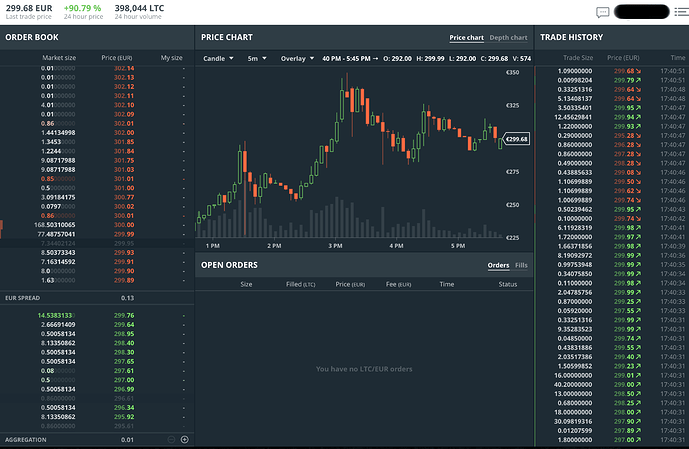The image size is (689, 449).
Task: Switch to the Depth chart tab
Action: [507, 38]
